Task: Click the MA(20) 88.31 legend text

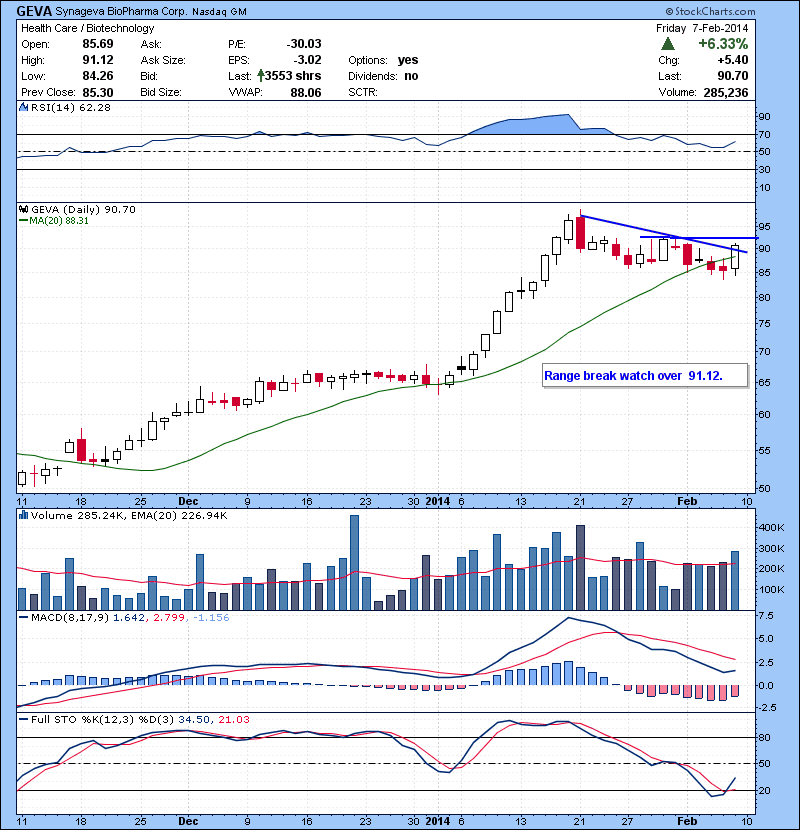Action: pyautogui.click(x=59, y=221)
